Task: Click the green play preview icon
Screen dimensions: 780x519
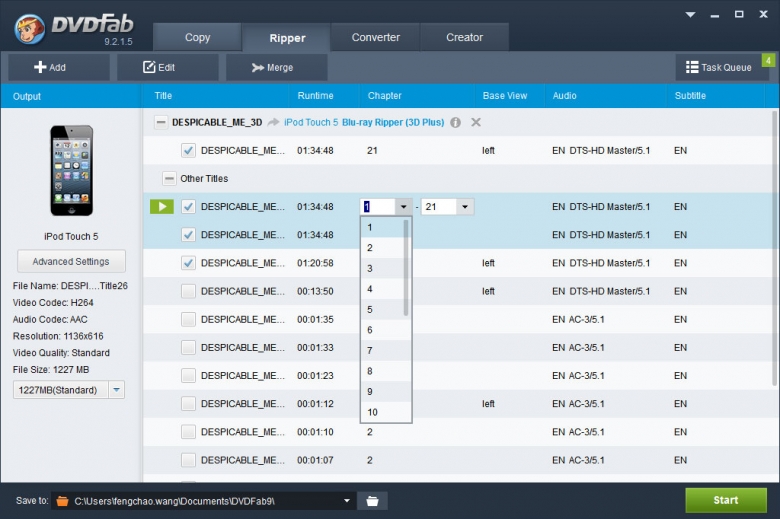Action: pyautogui.click(x=161, y=207)
